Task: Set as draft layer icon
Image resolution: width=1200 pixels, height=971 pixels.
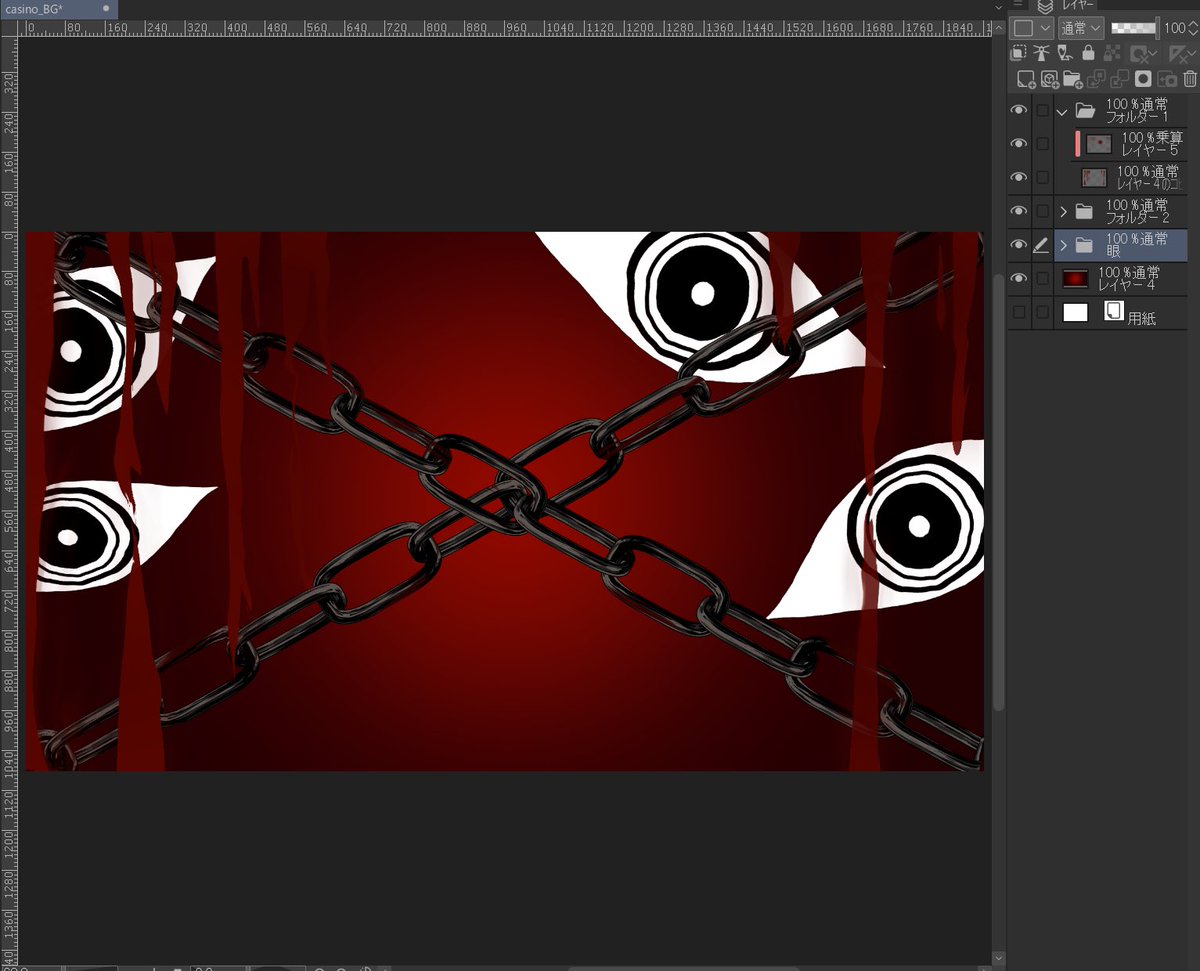Action: point(1065,53)
